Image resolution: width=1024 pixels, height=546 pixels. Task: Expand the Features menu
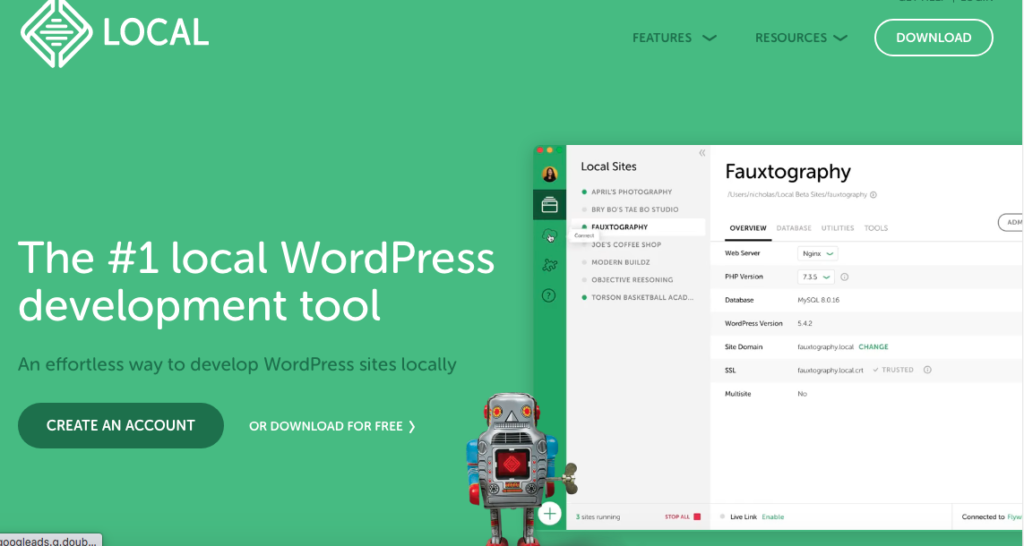(x=674, y=38)
